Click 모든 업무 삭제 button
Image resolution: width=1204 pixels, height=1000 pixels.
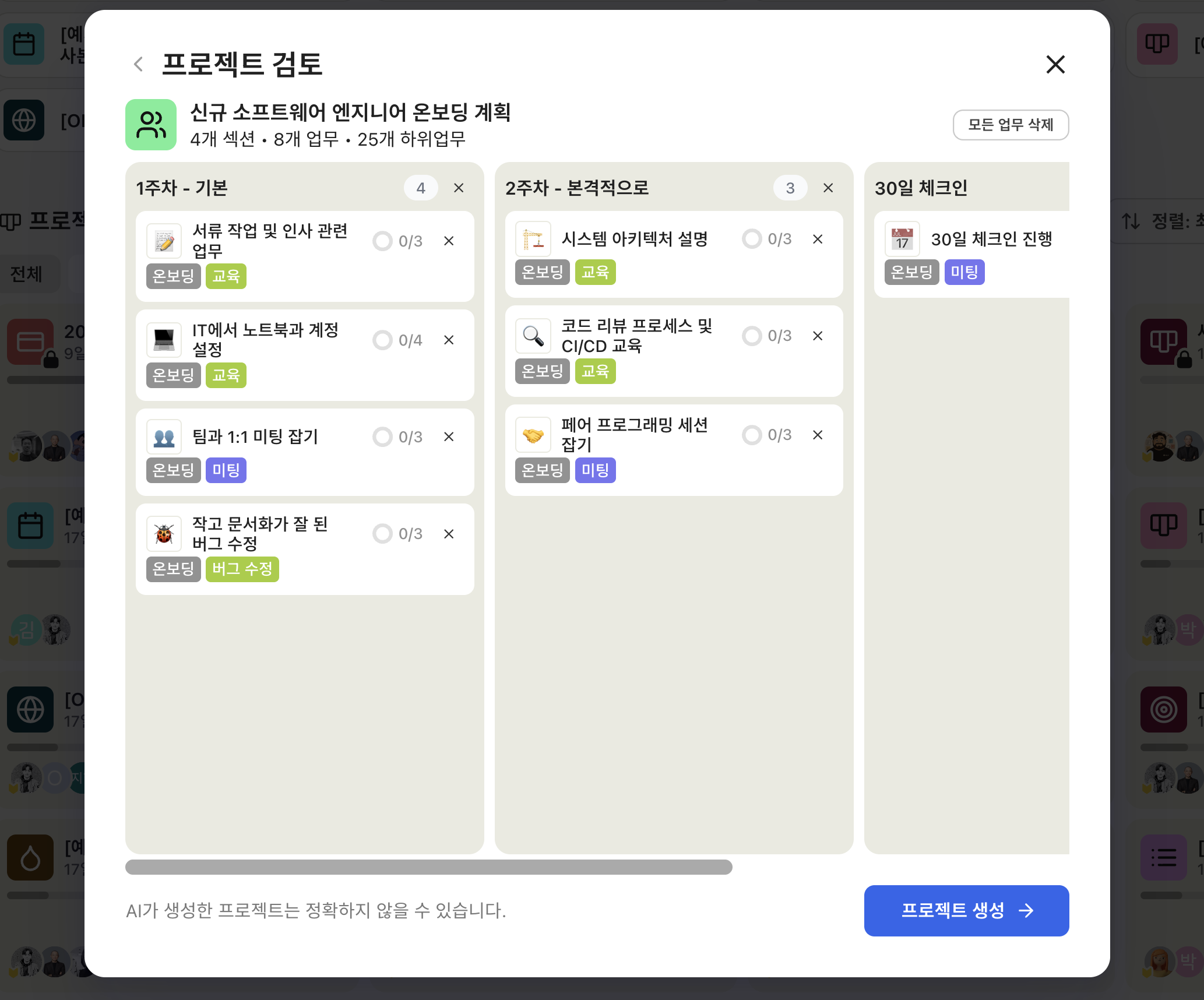pos(1011,125)
